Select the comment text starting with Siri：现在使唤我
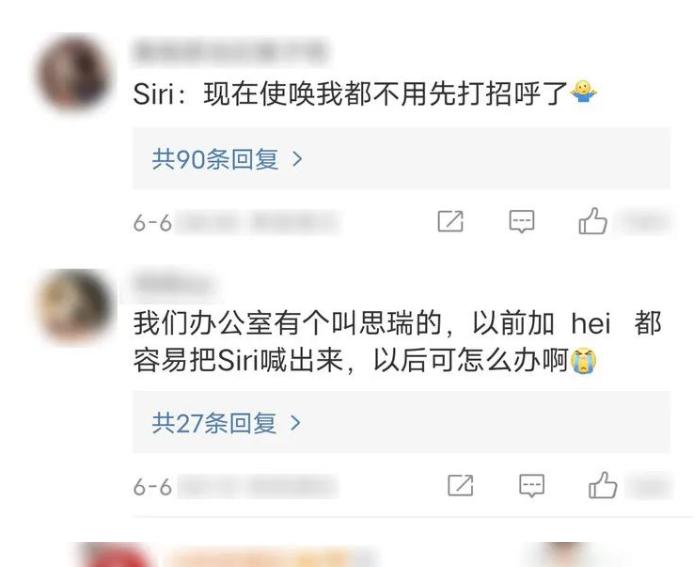 point(365,93)
